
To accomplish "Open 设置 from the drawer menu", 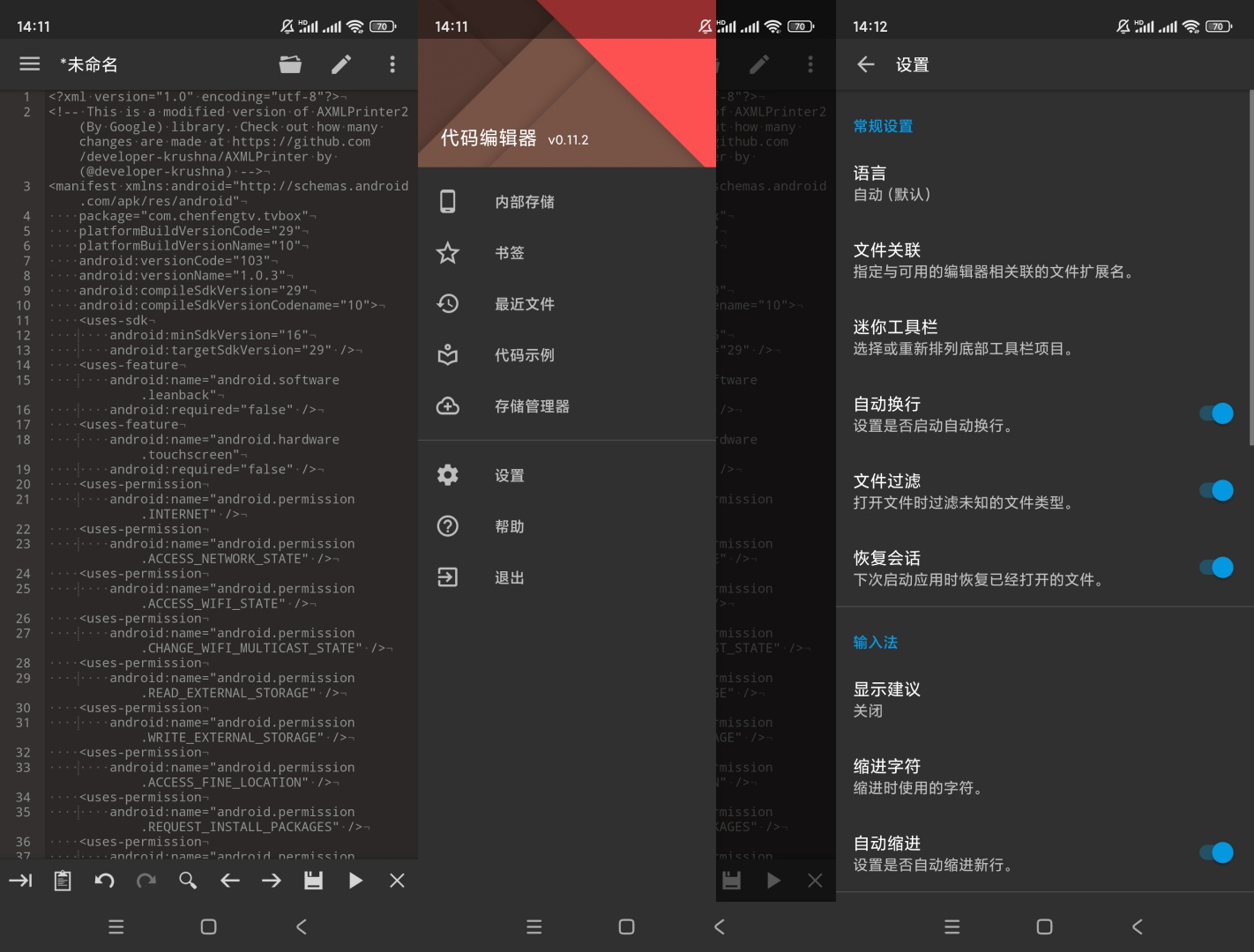I will [510, 476].
